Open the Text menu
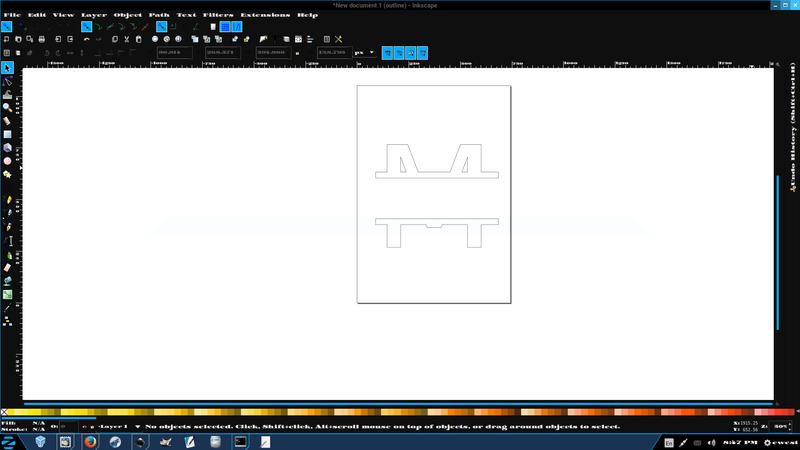 point(186,15)
